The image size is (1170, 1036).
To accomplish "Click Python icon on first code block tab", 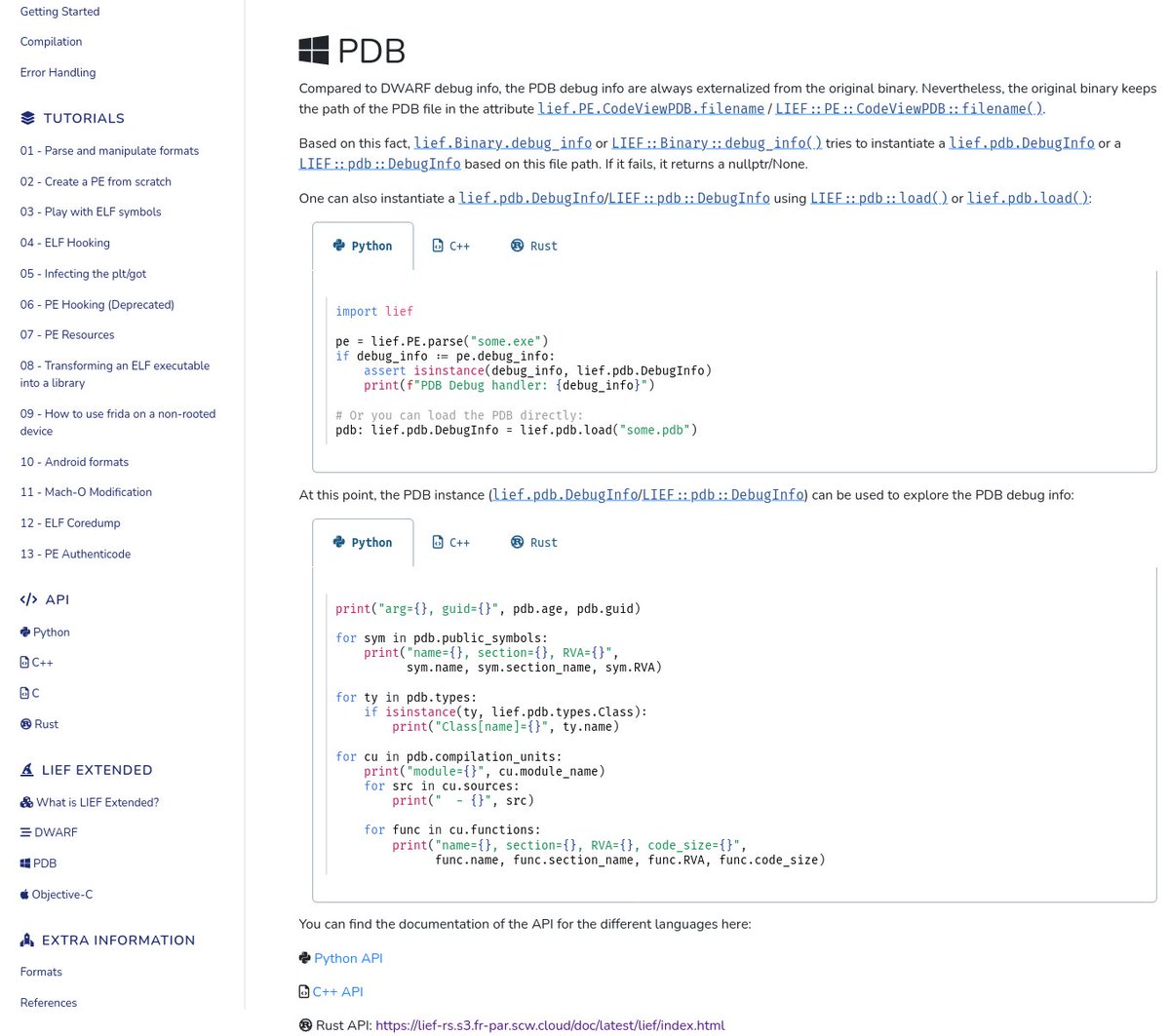I will 339,246.
